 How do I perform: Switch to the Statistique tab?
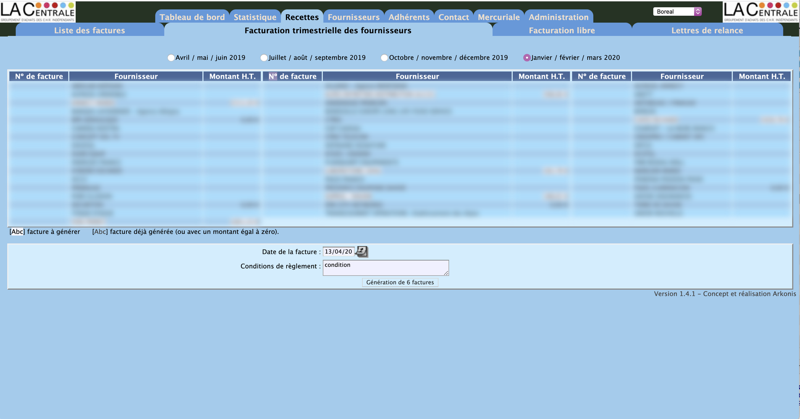pos(255,17)
